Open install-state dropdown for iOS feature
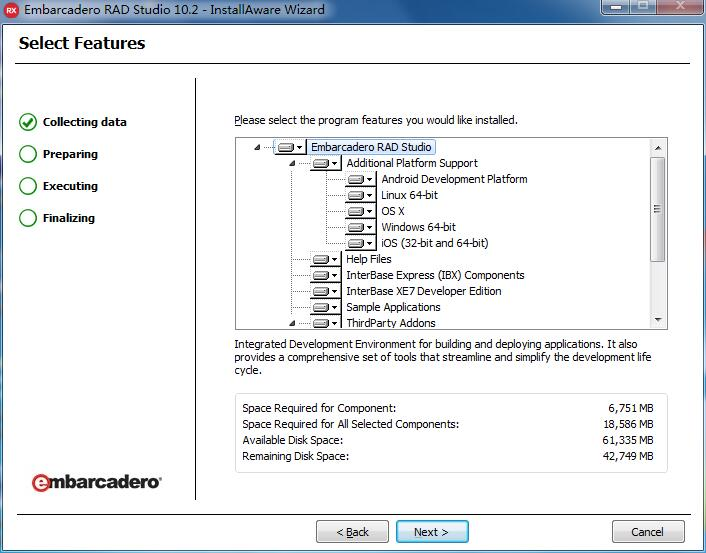 (x=361, y=243)
